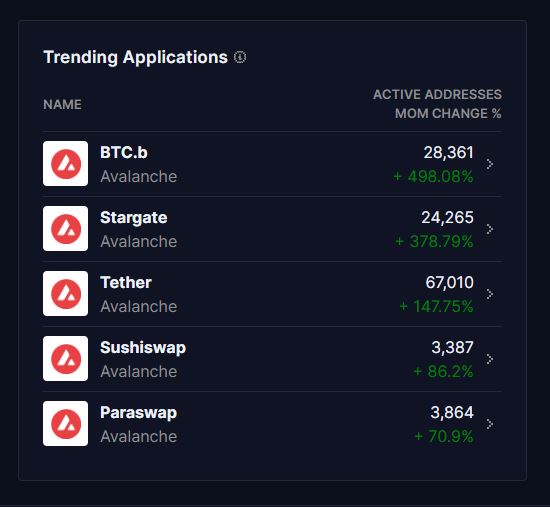Click the Avalanche logo for Stargate
The width and height of the screenshot is (550, 507).
tap(66, 228)
